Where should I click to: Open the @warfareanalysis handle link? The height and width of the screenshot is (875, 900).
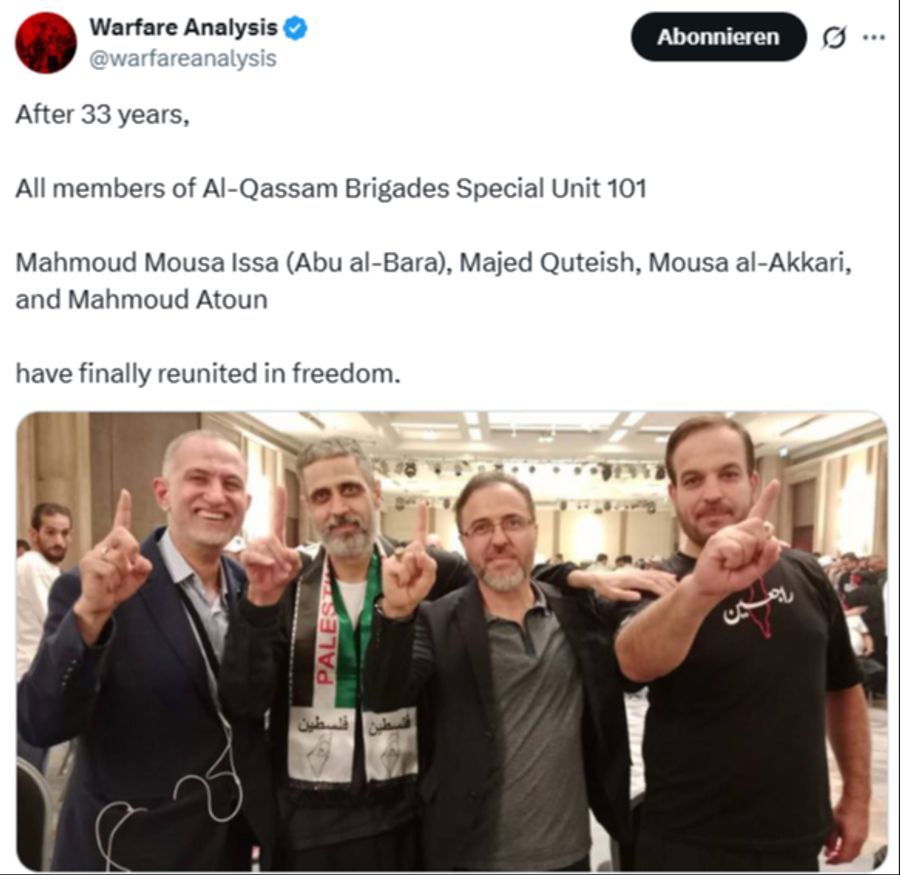(183, 59)
